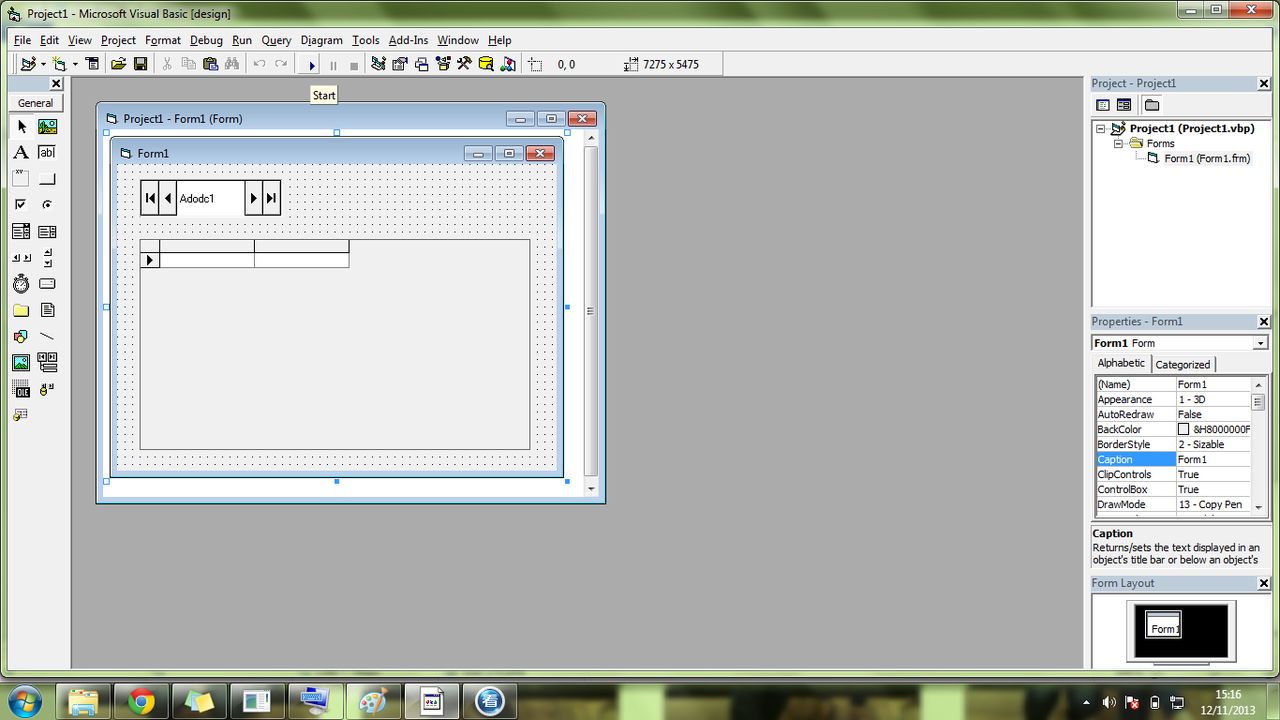Open the Add-Ins menu
Screen dimensions: 1280x720
tap(408, 40)
